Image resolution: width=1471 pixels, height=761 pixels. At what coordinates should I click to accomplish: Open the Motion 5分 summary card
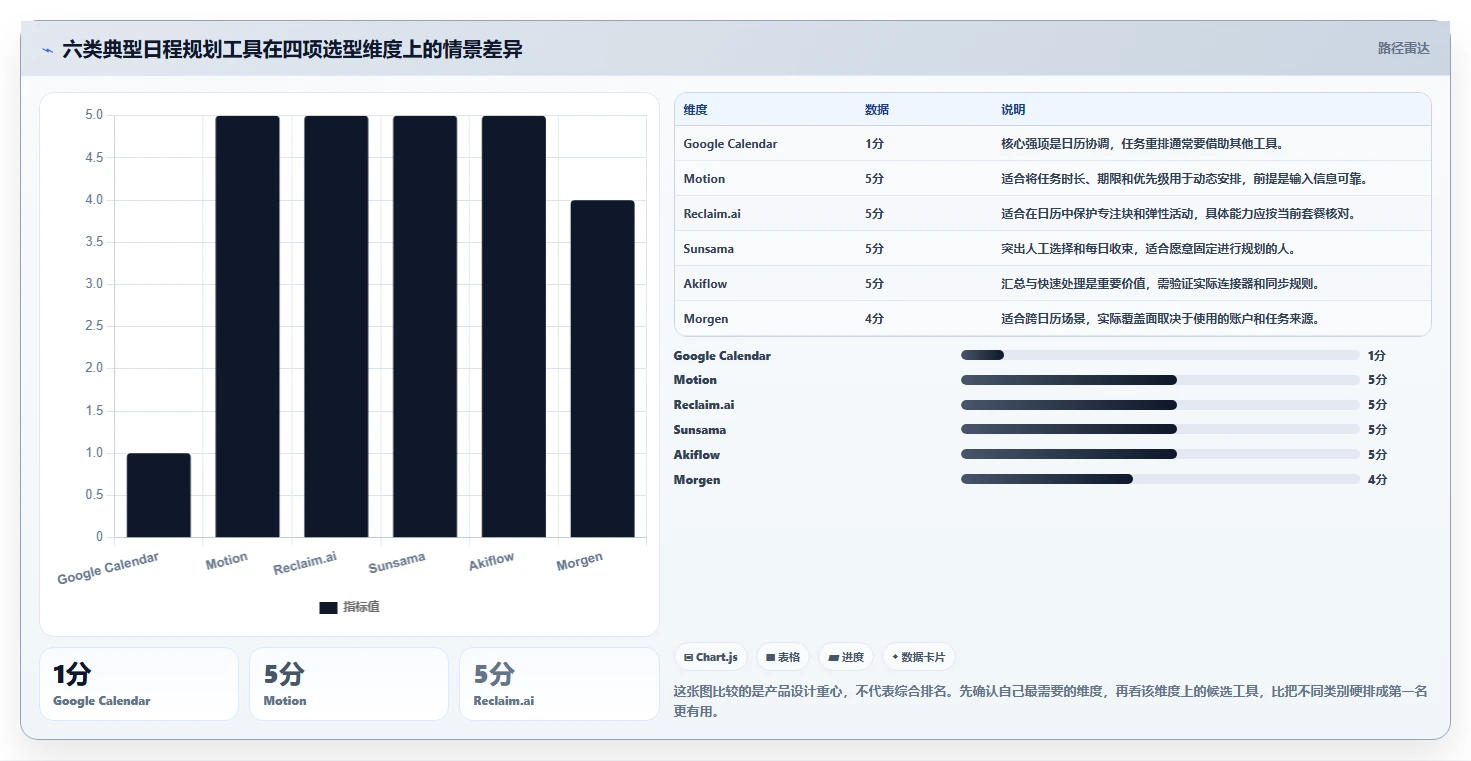coord(349,684)
